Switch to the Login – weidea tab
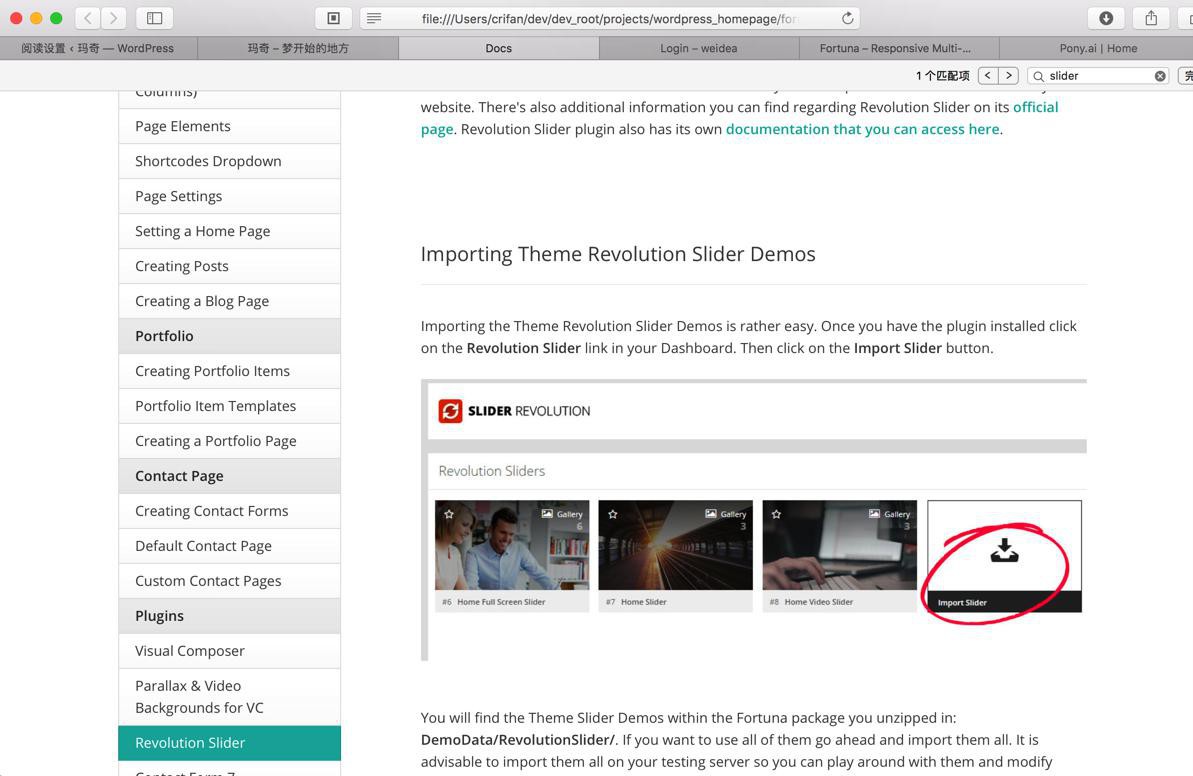The image size is (1193, 776). 698,48
